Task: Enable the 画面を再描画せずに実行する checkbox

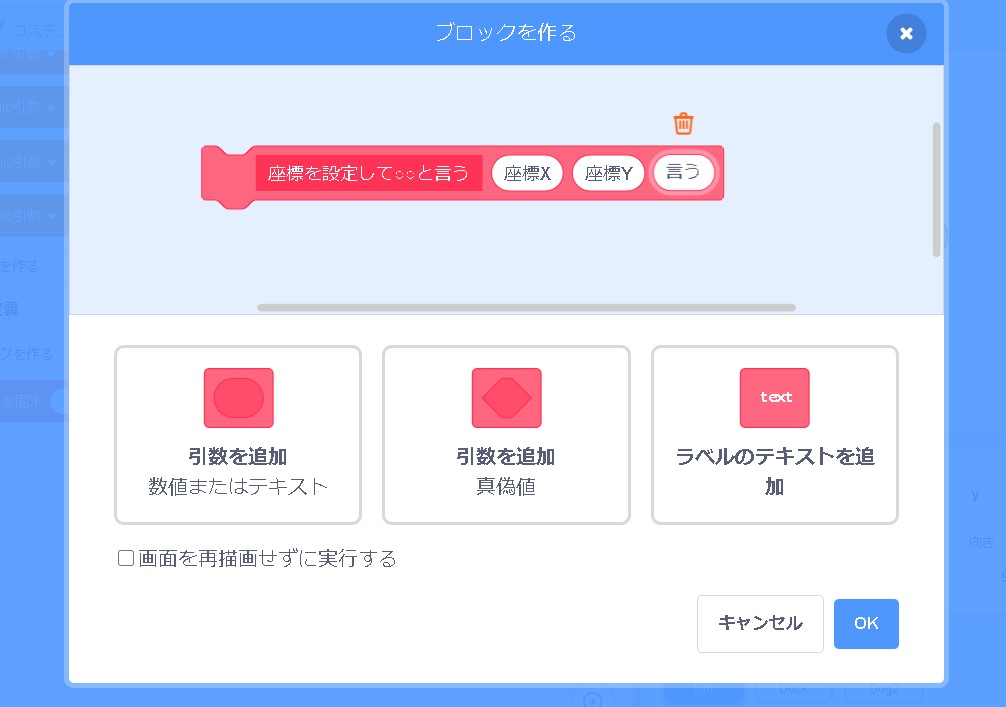Action: tap(126, 558)
